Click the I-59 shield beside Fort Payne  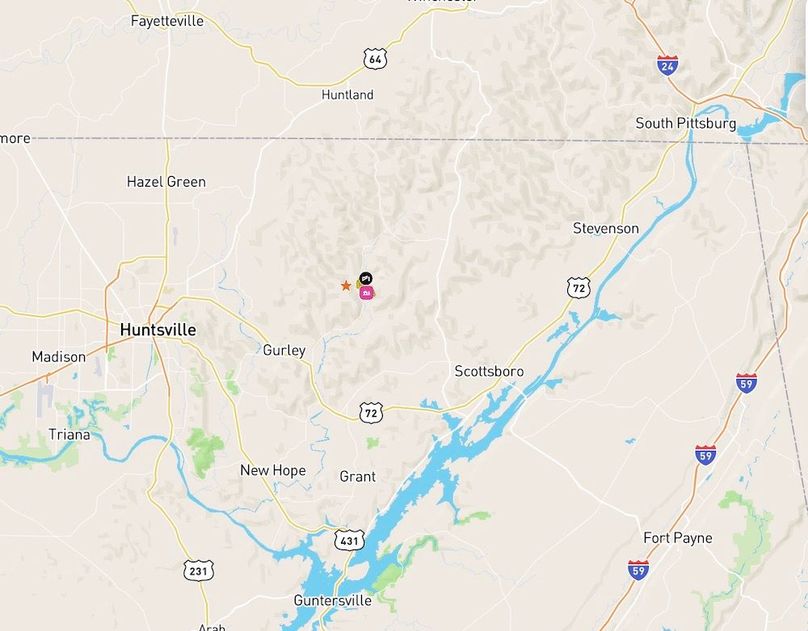pyautogui.click(x=638, y=570)
